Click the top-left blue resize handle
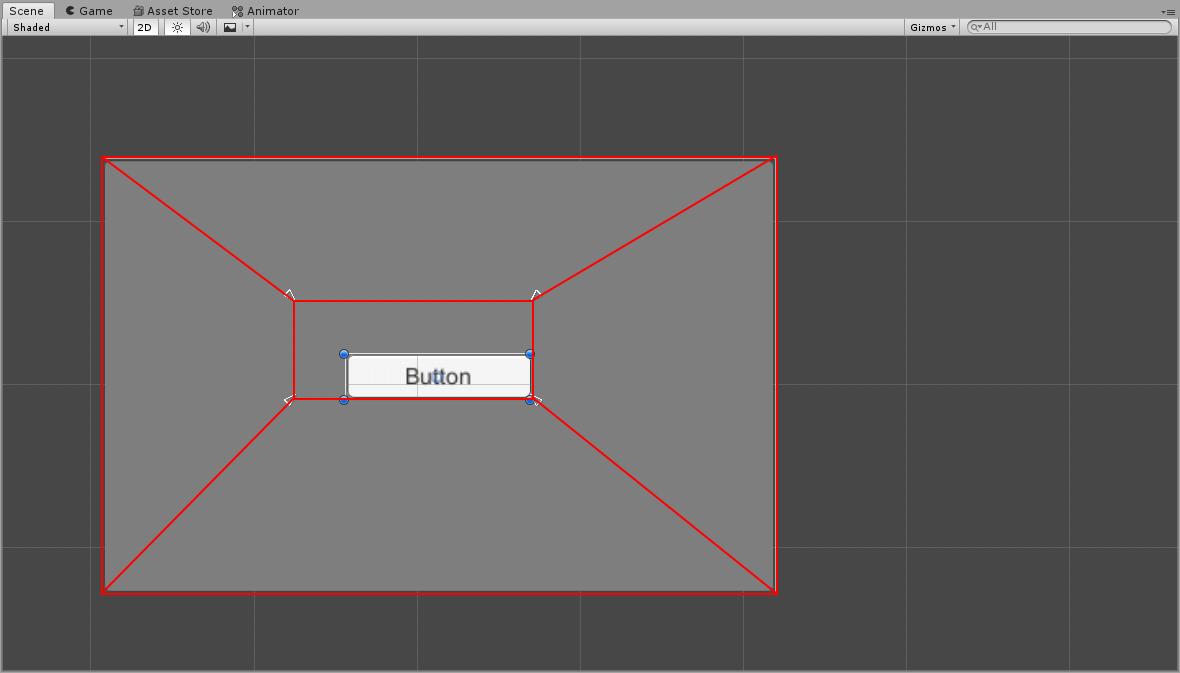Viewport: 1180px width, 673px height. click(x=344, y=354)
